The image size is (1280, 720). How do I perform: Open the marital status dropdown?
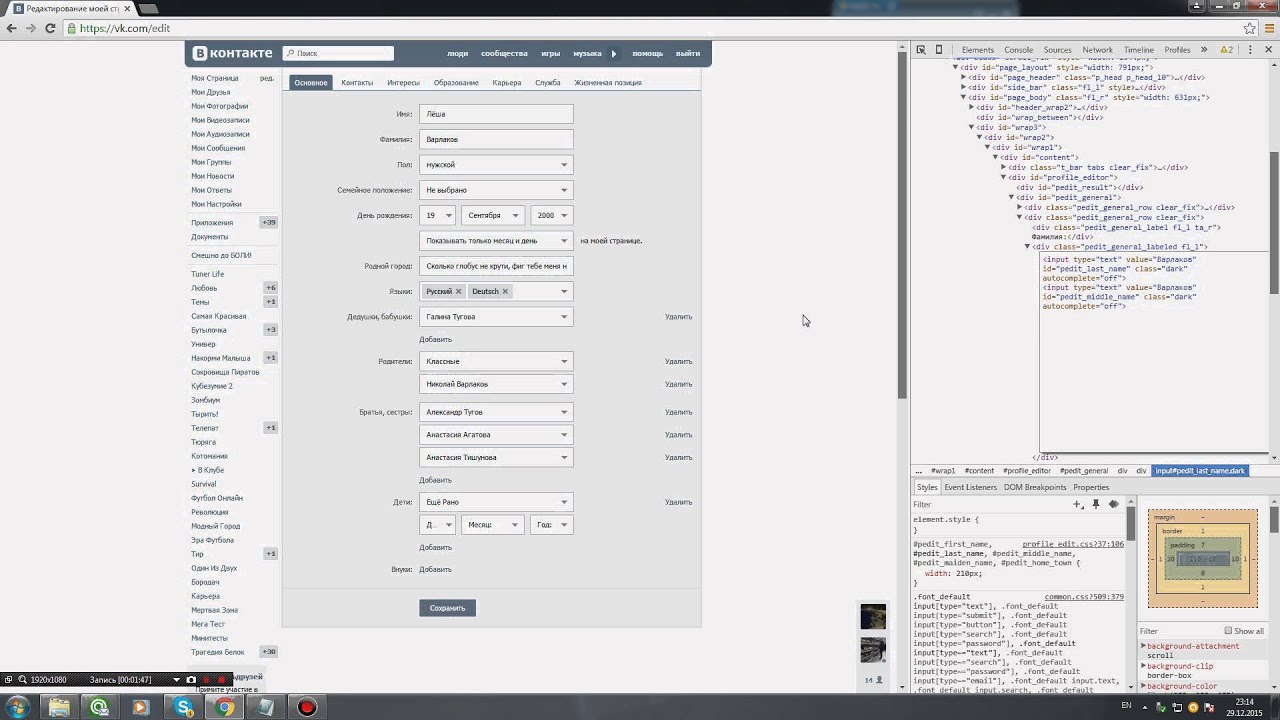click(x=496, y=190)
